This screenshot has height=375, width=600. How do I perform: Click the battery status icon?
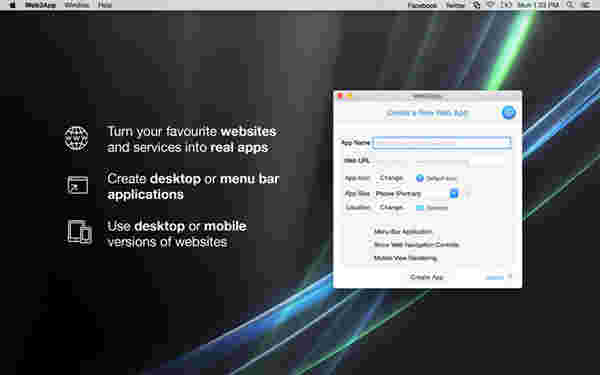[506, 5]
